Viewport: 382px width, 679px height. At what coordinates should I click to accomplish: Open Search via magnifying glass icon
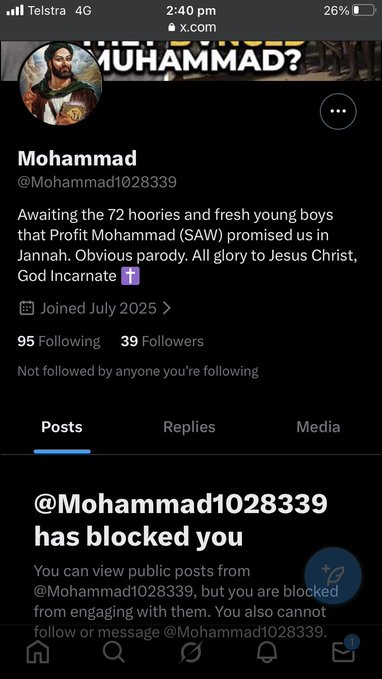(114, 652)
